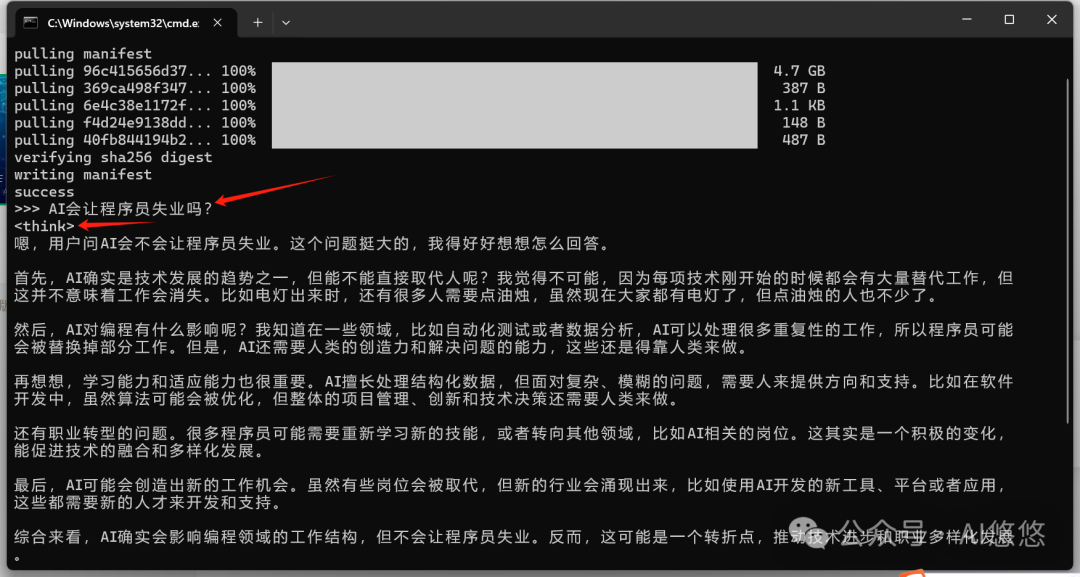Viewport: 1080px width, 577px height.
Task: Click the 'success' output line
Action: coord(44,191)
